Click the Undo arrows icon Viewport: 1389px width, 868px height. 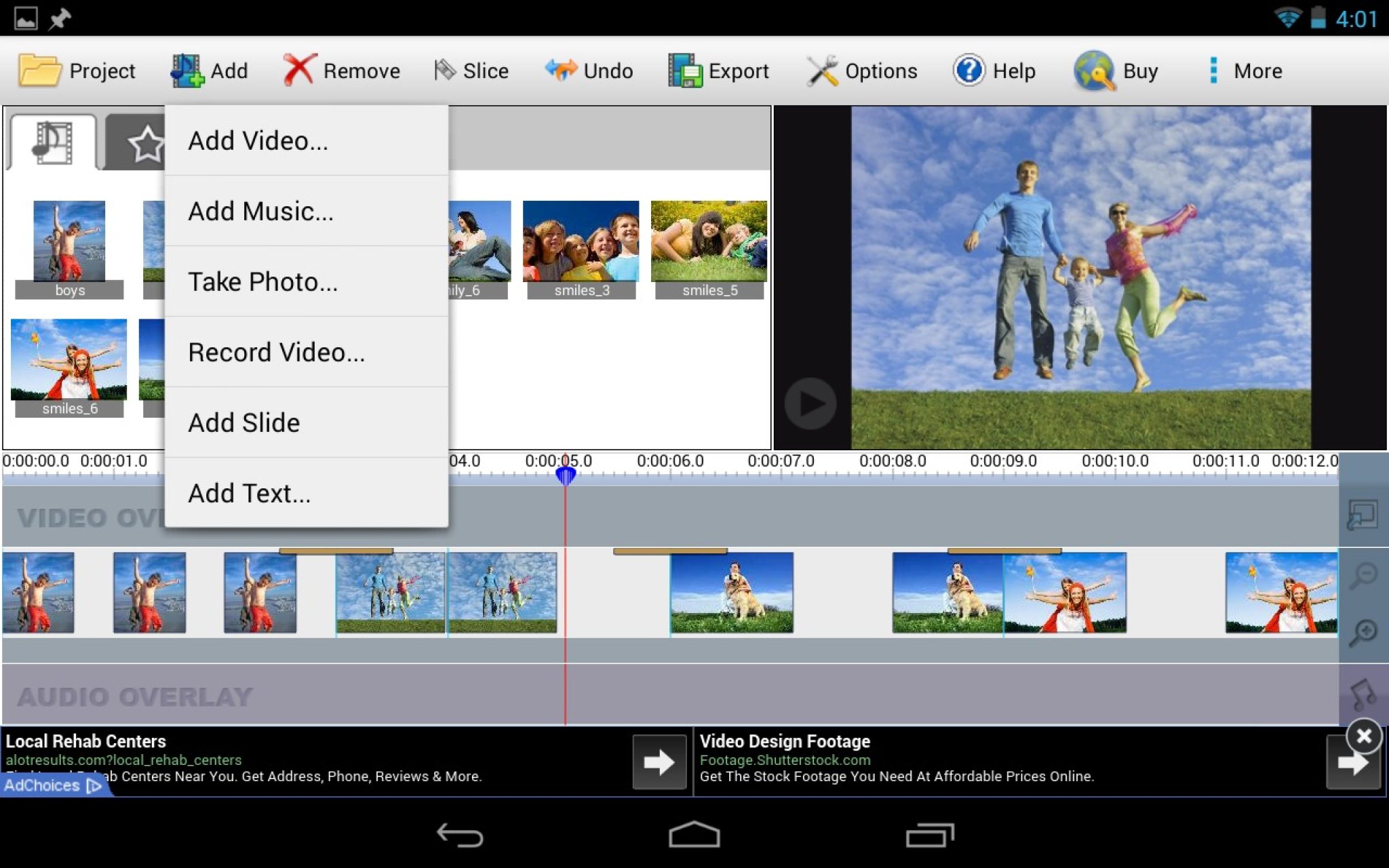pos(560,70)
